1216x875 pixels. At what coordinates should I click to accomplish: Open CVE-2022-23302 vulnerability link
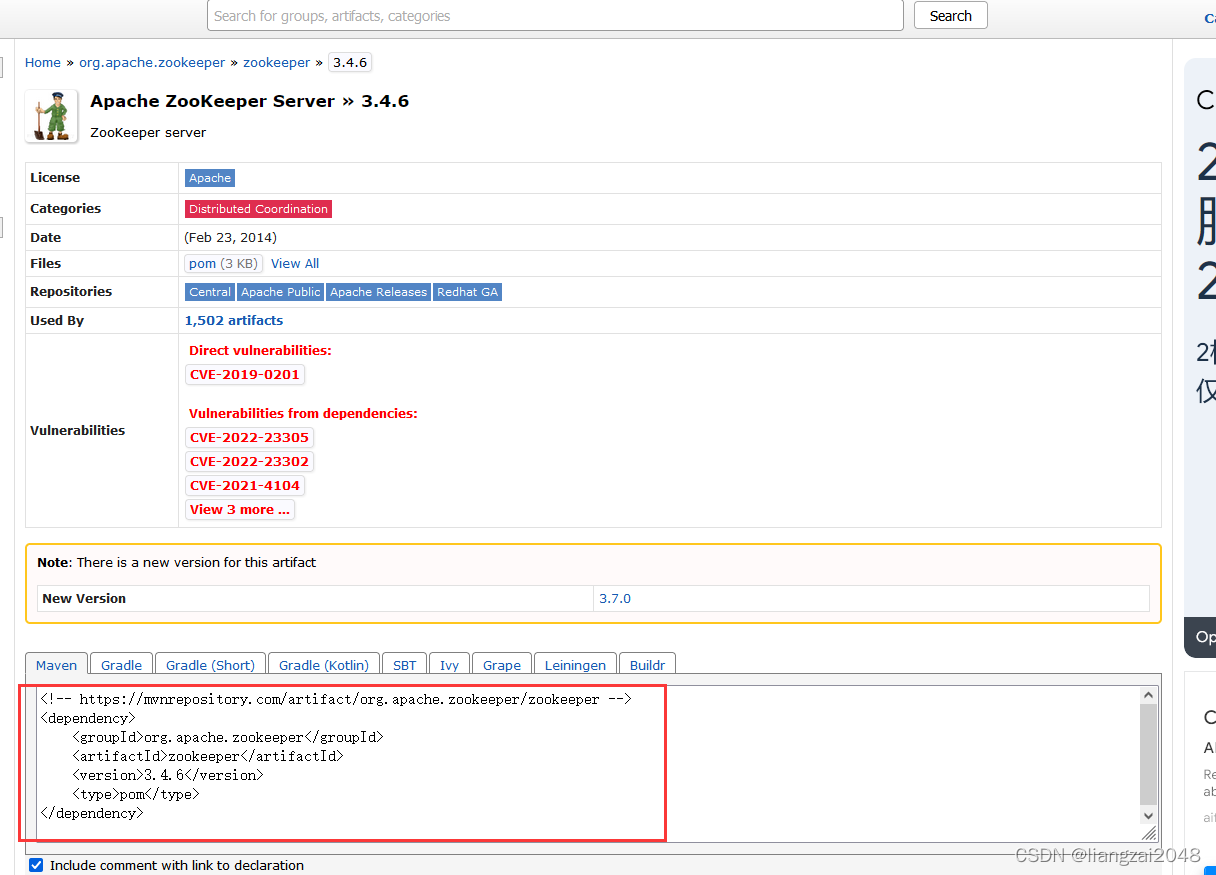coord(249,461)
